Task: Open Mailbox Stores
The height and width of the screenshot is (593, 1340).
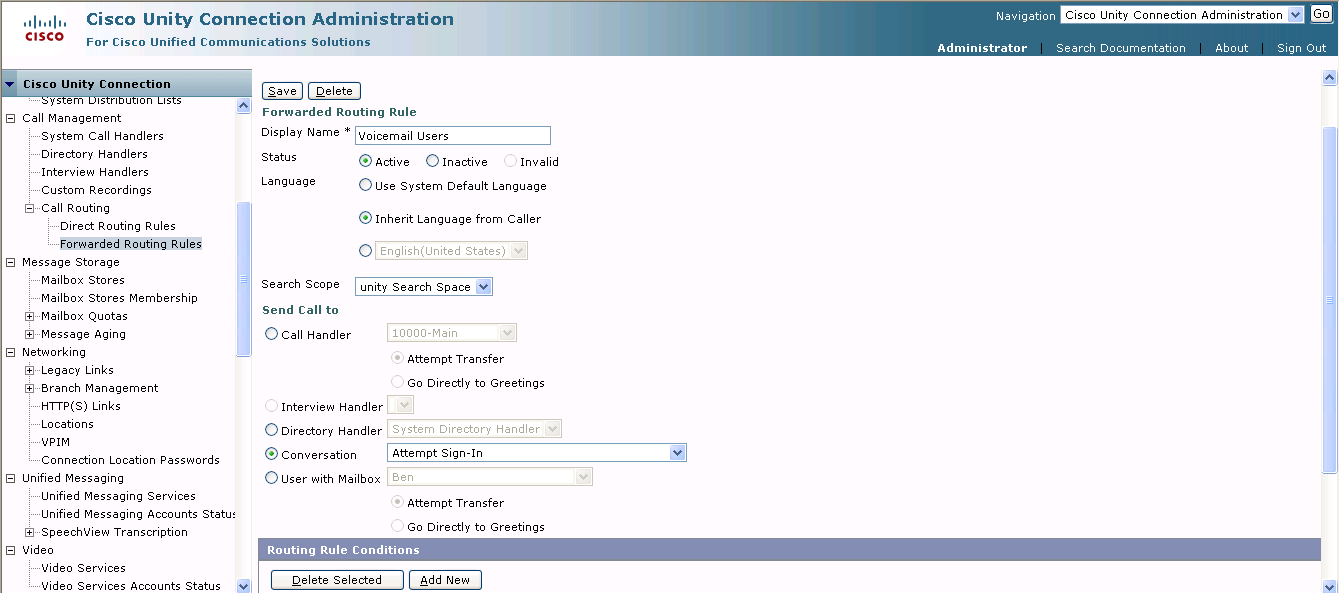Action: click(x=83, y=280)
